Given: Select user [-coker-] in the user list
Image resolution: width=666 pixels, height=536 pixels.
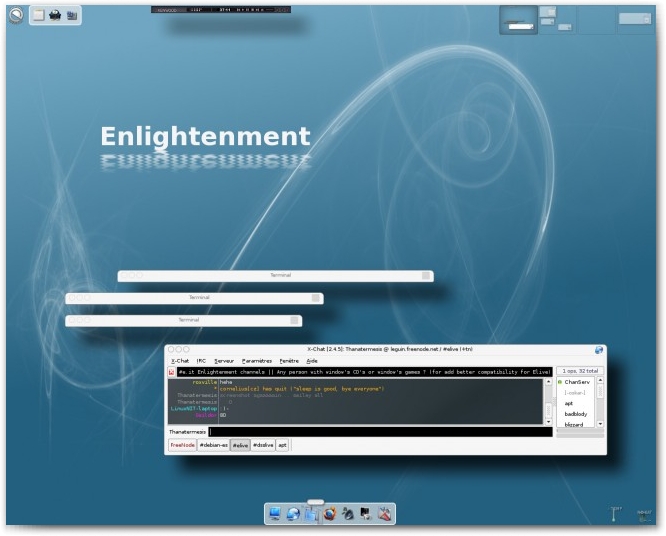Looking at the screenshot, I should click(x=574, y=393).
